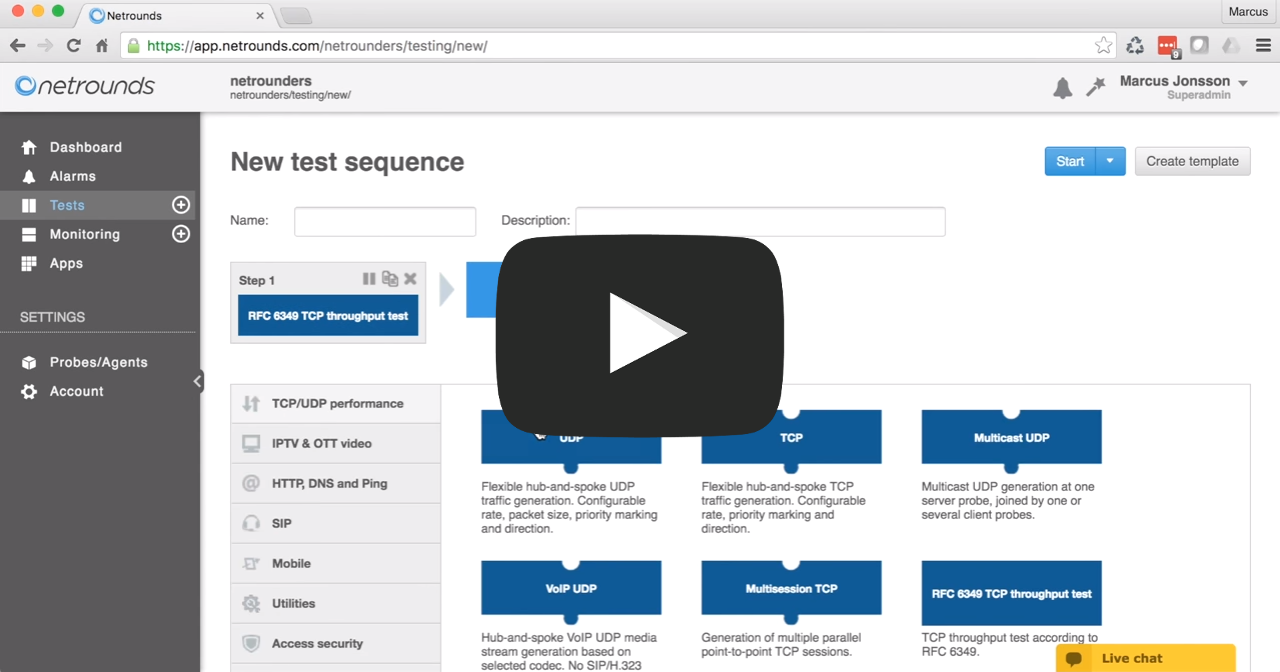Select SIP category tab
This screenshot has height=672, width=1280.
(336, 524)
